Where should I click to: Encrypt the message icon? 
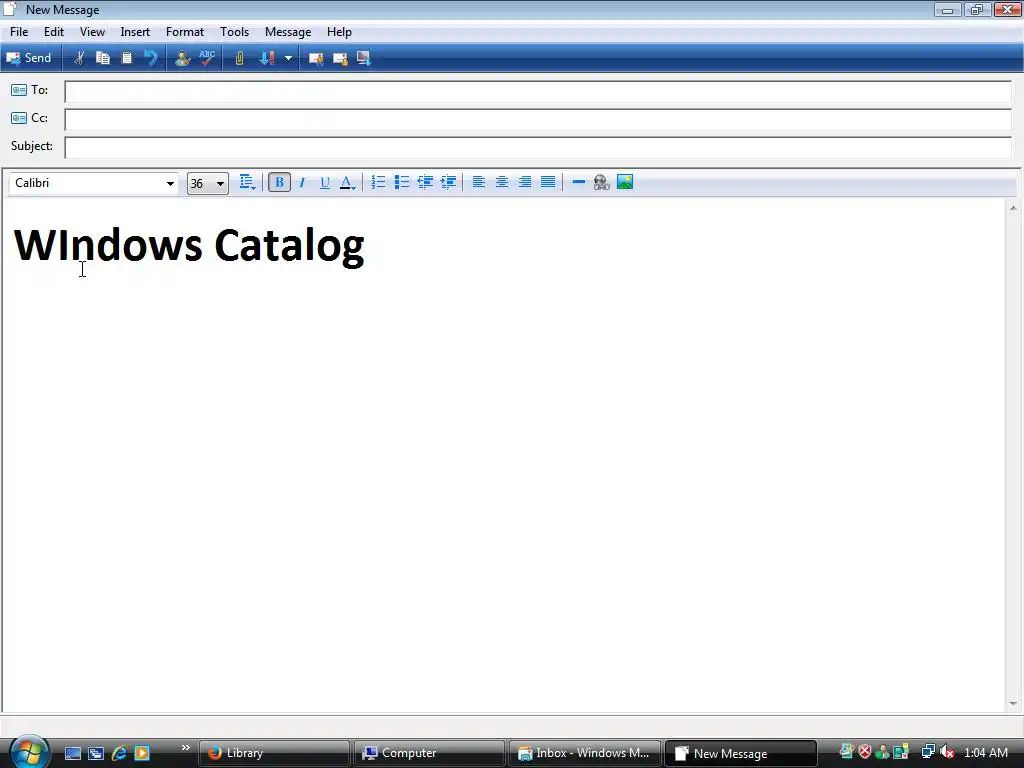pyautogui.click(x=340, y=58)
